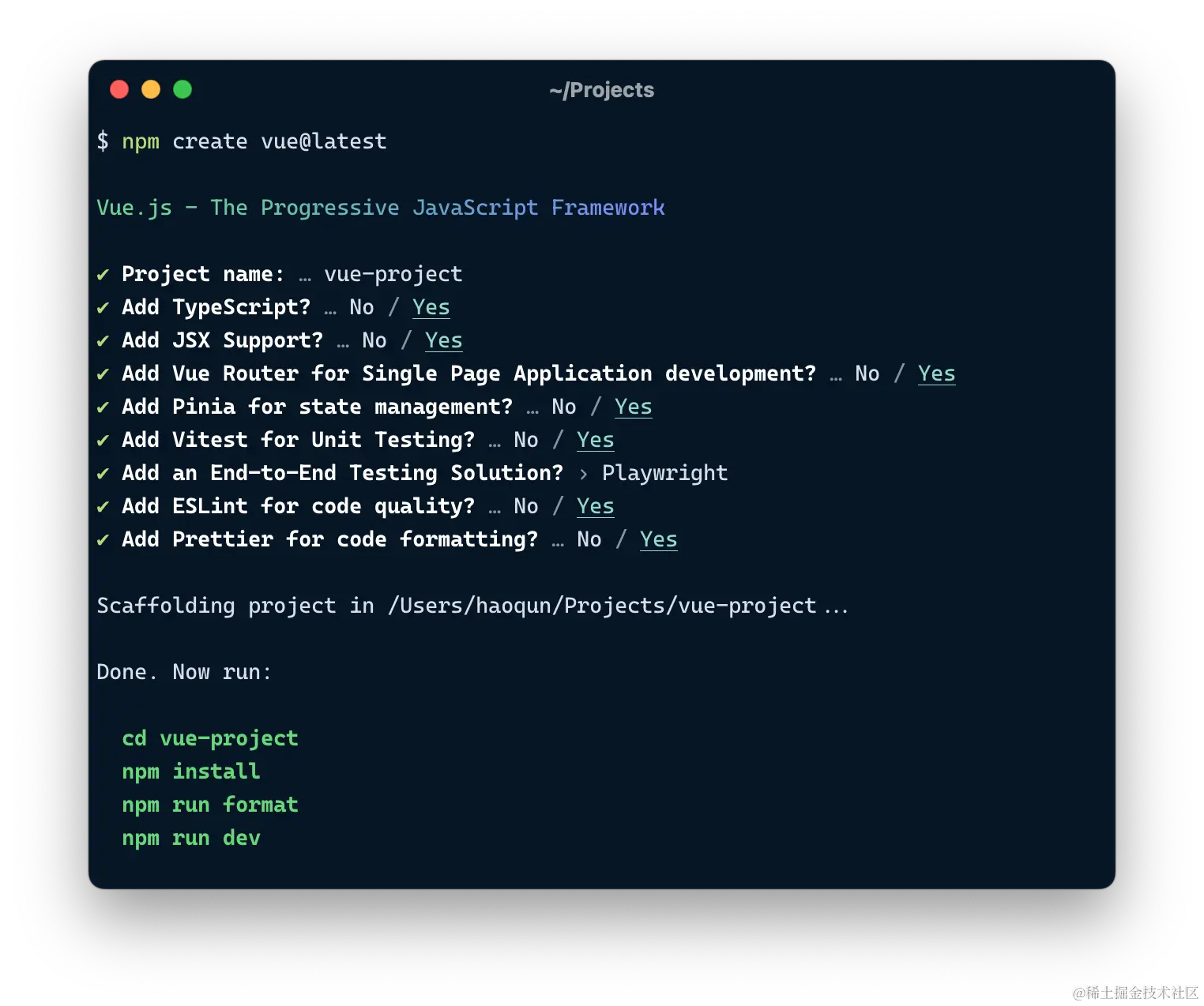Click the check mark beside Add Pinia
The height and width of the screenshot is (1006, 1204).
pyautogui.click(x=103, y=407)
